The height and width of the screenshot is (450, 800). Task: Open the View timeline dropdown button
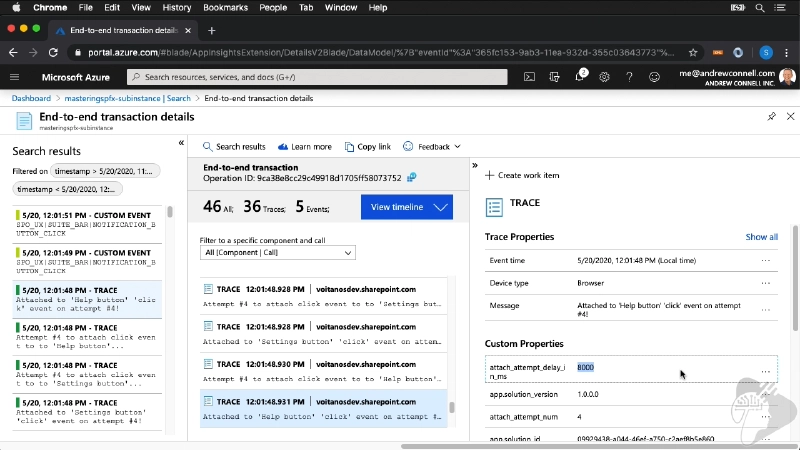[x=407, y=207]
